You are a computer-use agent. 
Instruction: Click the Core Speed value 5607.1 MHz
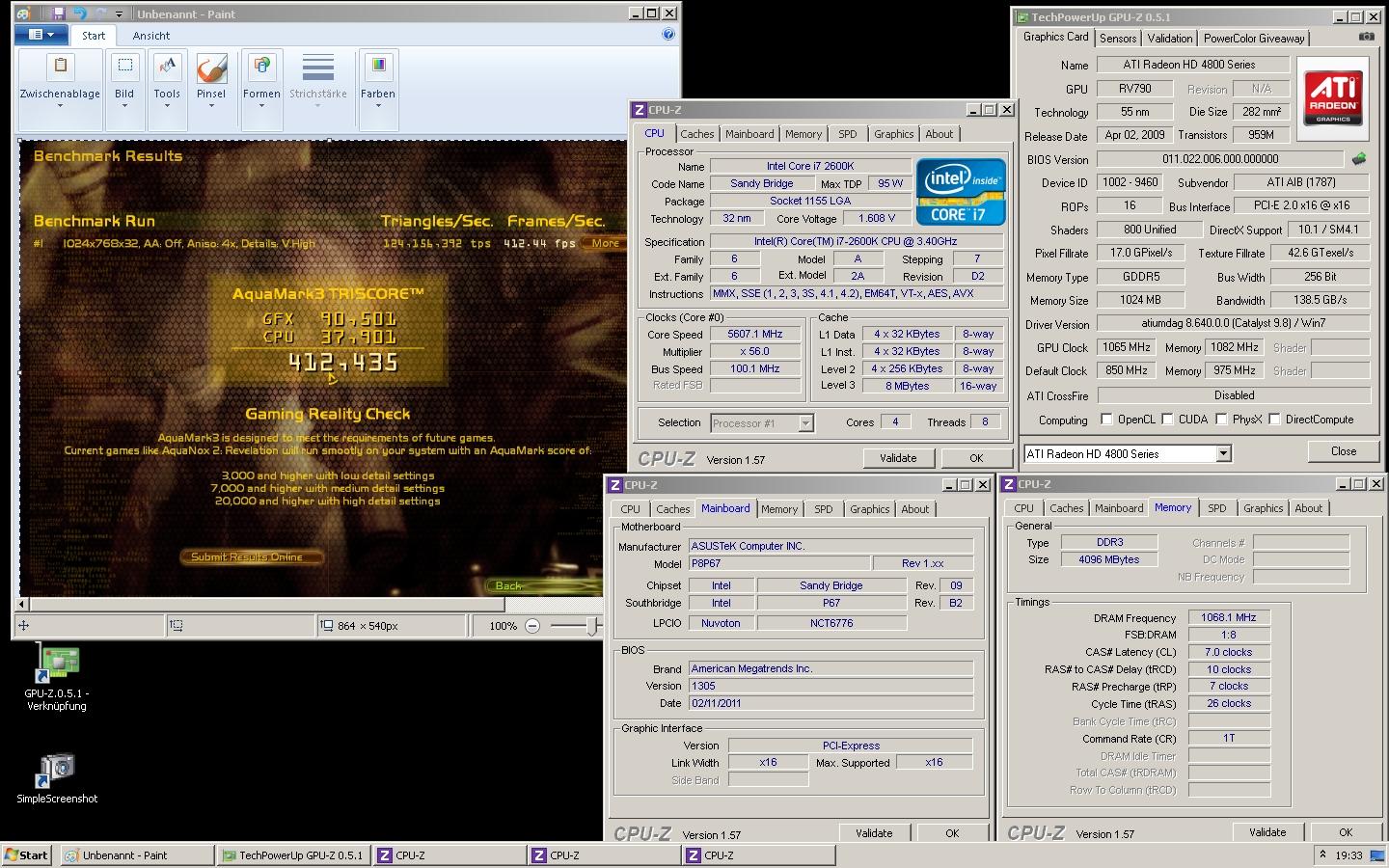(755, 335)
